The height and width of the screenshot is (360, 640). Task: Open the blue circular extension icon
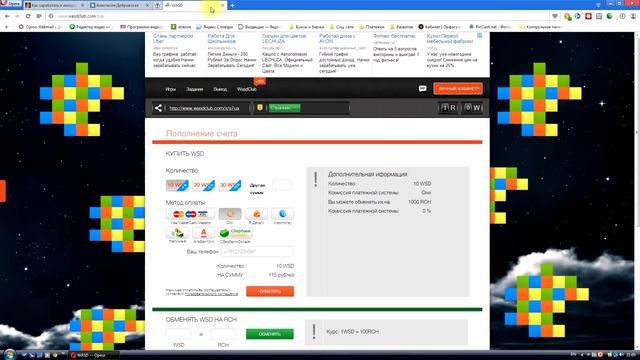coord(578,16)
